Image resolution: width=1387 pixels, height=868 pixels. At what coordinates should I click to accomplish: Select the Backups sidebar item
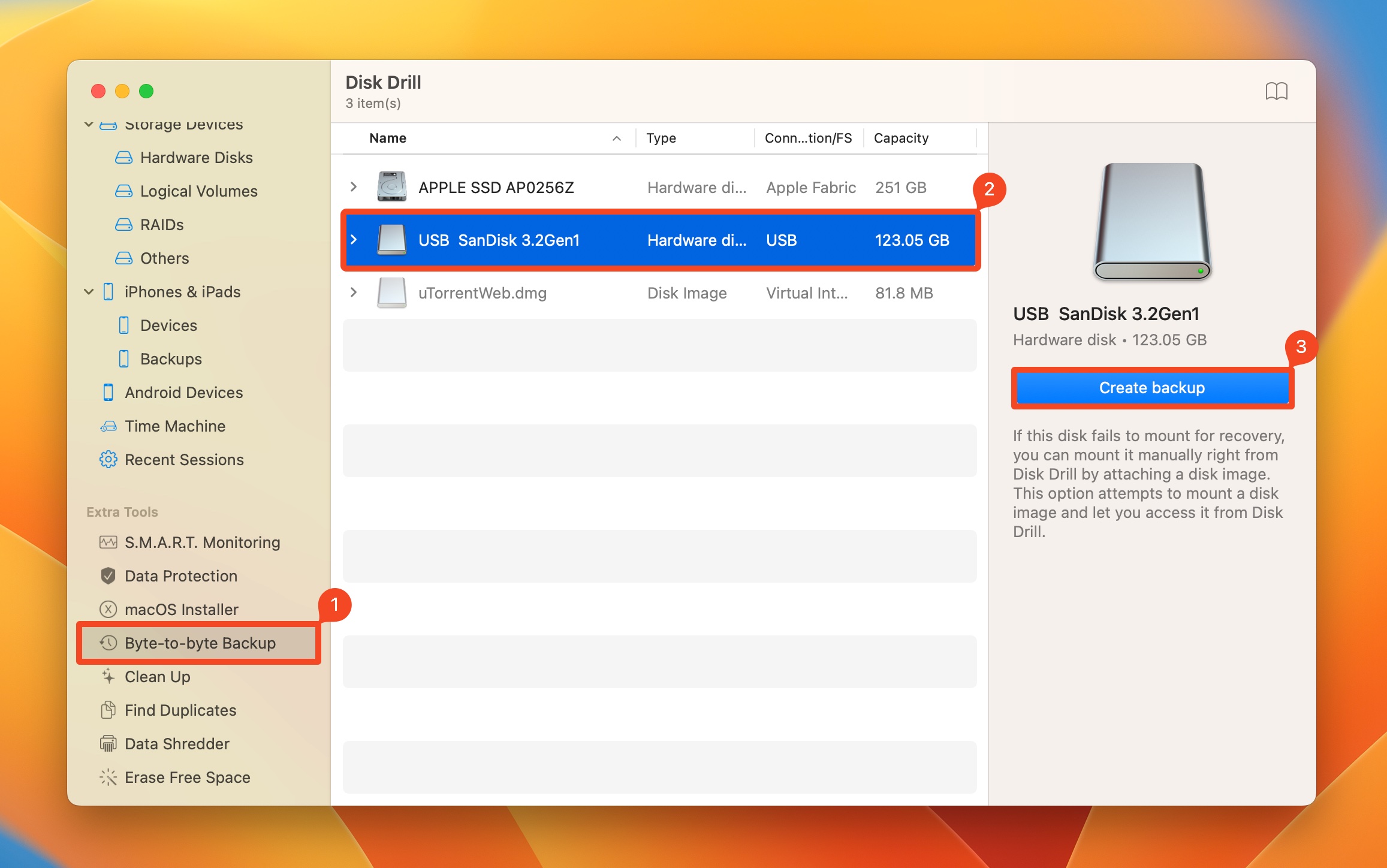pyautogui.click(x=170, y=358)
